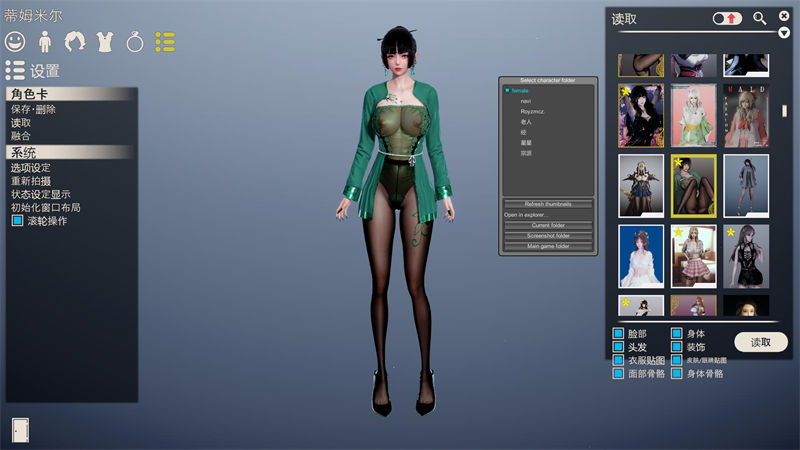This screenshot has height=450, width=800.
Task: Click the character list scrollbar handle
Action: pos(785,110)
